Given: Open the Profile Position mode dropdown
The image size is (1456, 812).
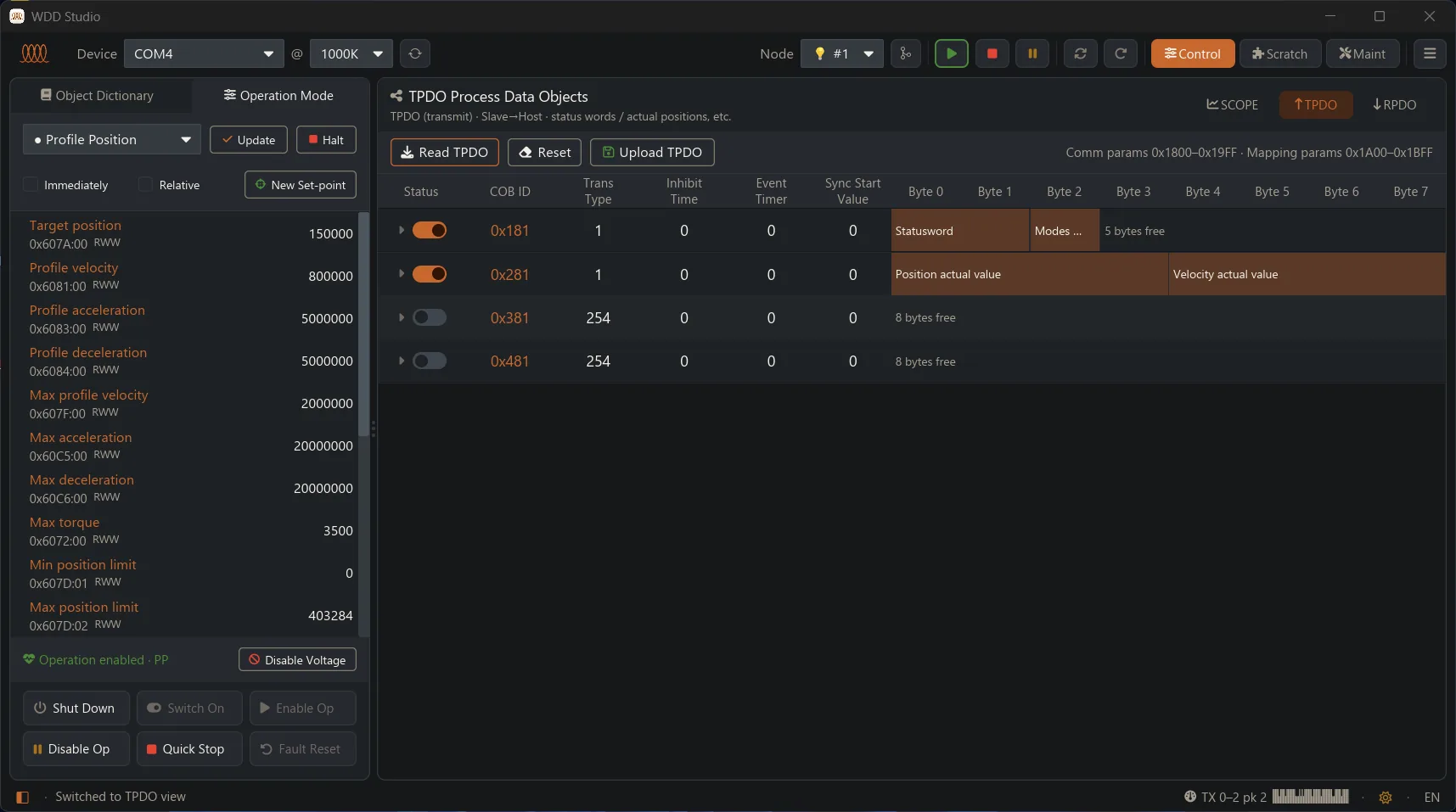Looking at the screenshot, I should click(111, 139).
